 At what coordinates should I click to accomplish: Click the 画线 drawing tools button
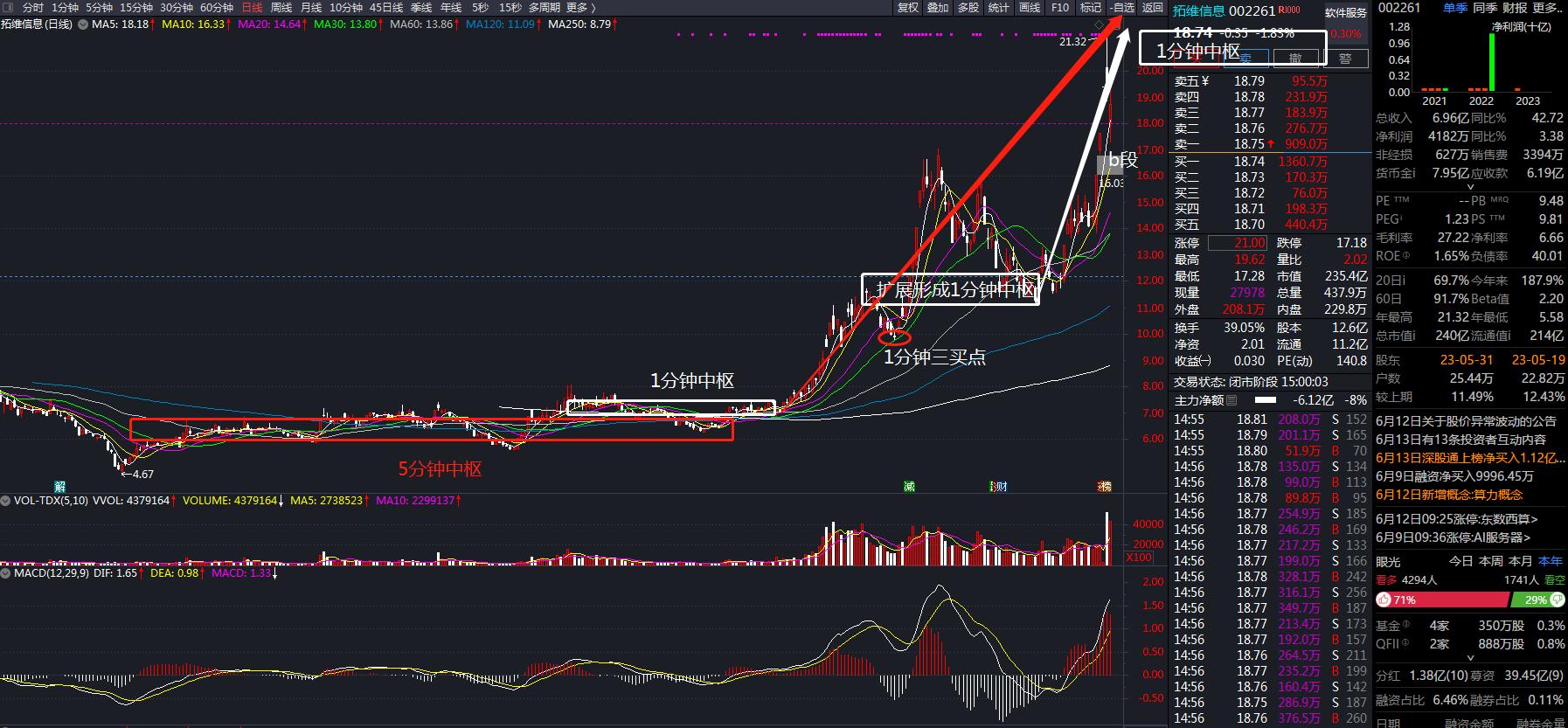[1030, 7]
